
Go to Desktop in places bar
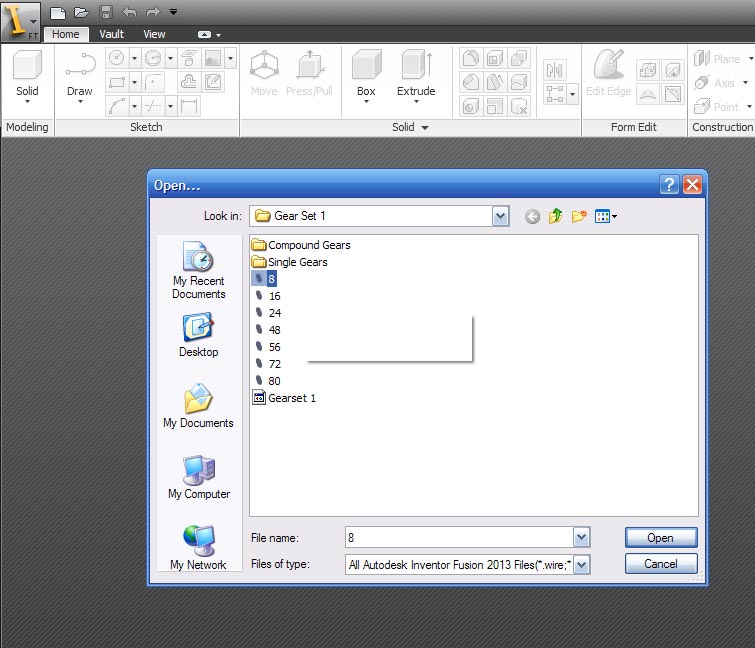[198, 335]
